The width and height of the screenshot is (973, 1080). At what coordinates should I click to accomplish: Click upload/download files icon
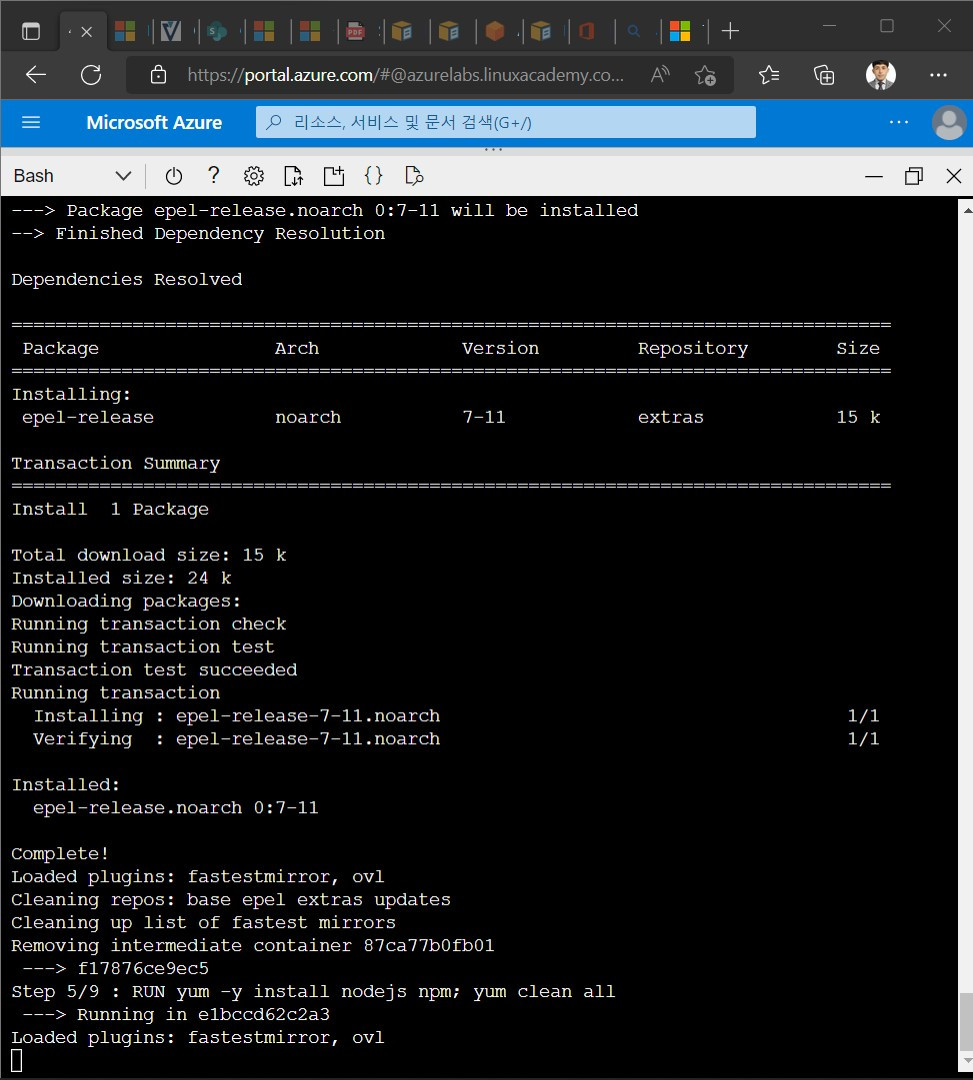click(293, 176)
